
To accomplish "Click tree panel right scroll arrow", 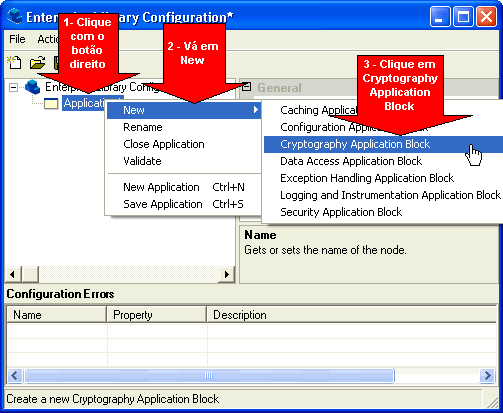I will (227, 275).
